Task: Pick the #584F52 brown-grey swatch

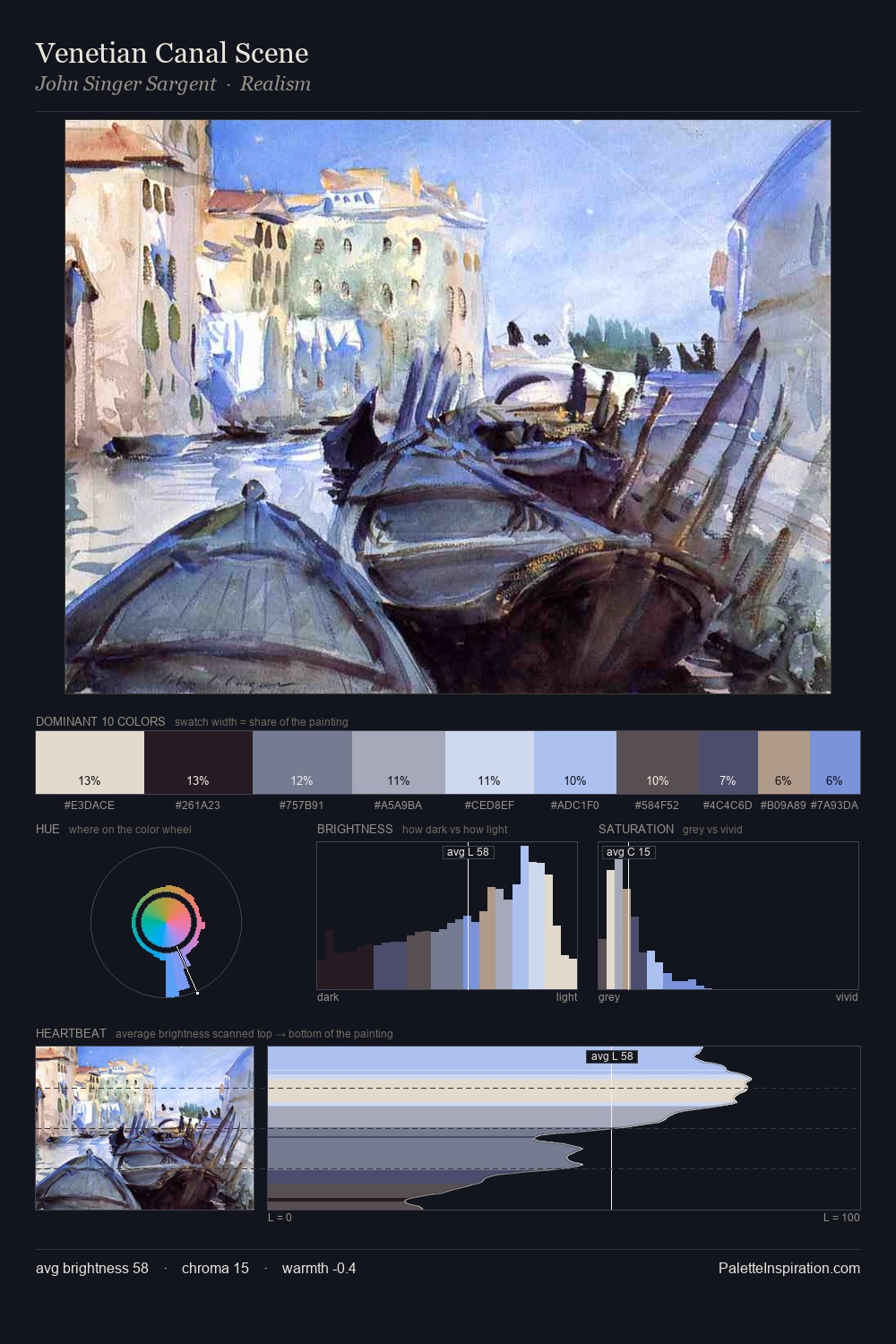Action: (658, 762)
